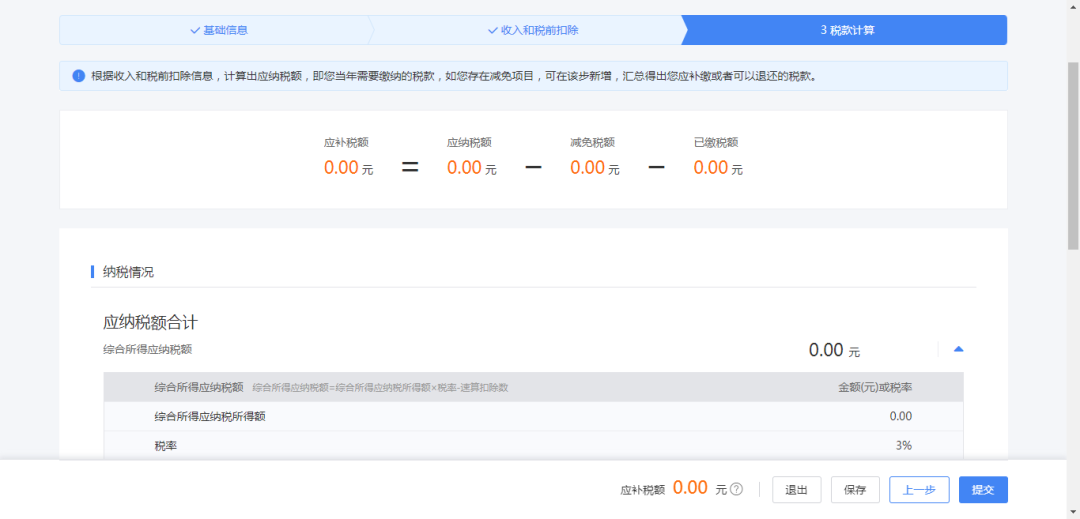Click the 上一步 button
The image size is (1080, 519).
(x=919, y=489)
